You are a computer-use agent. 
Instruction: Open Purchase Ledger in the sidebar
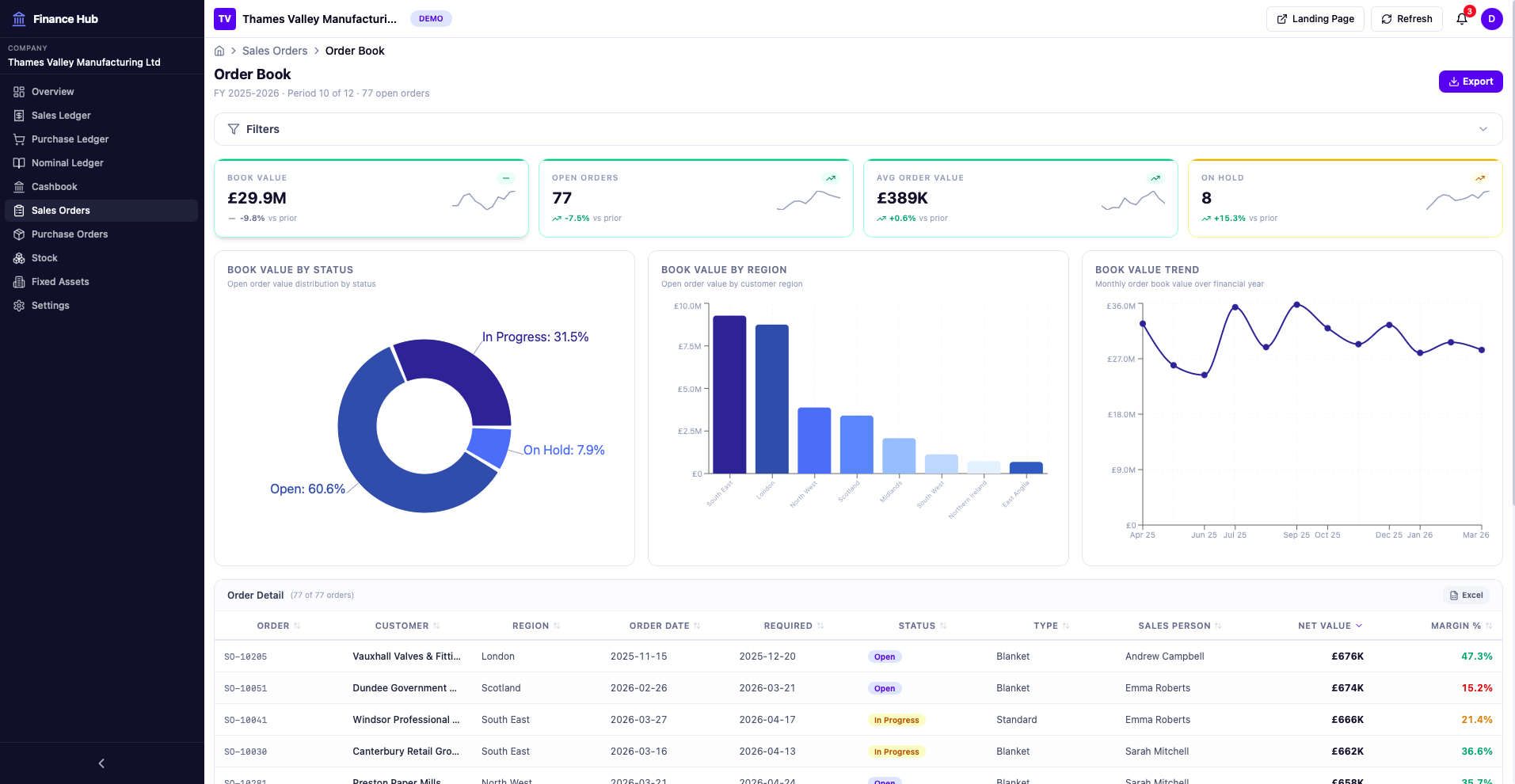[70, 139]
